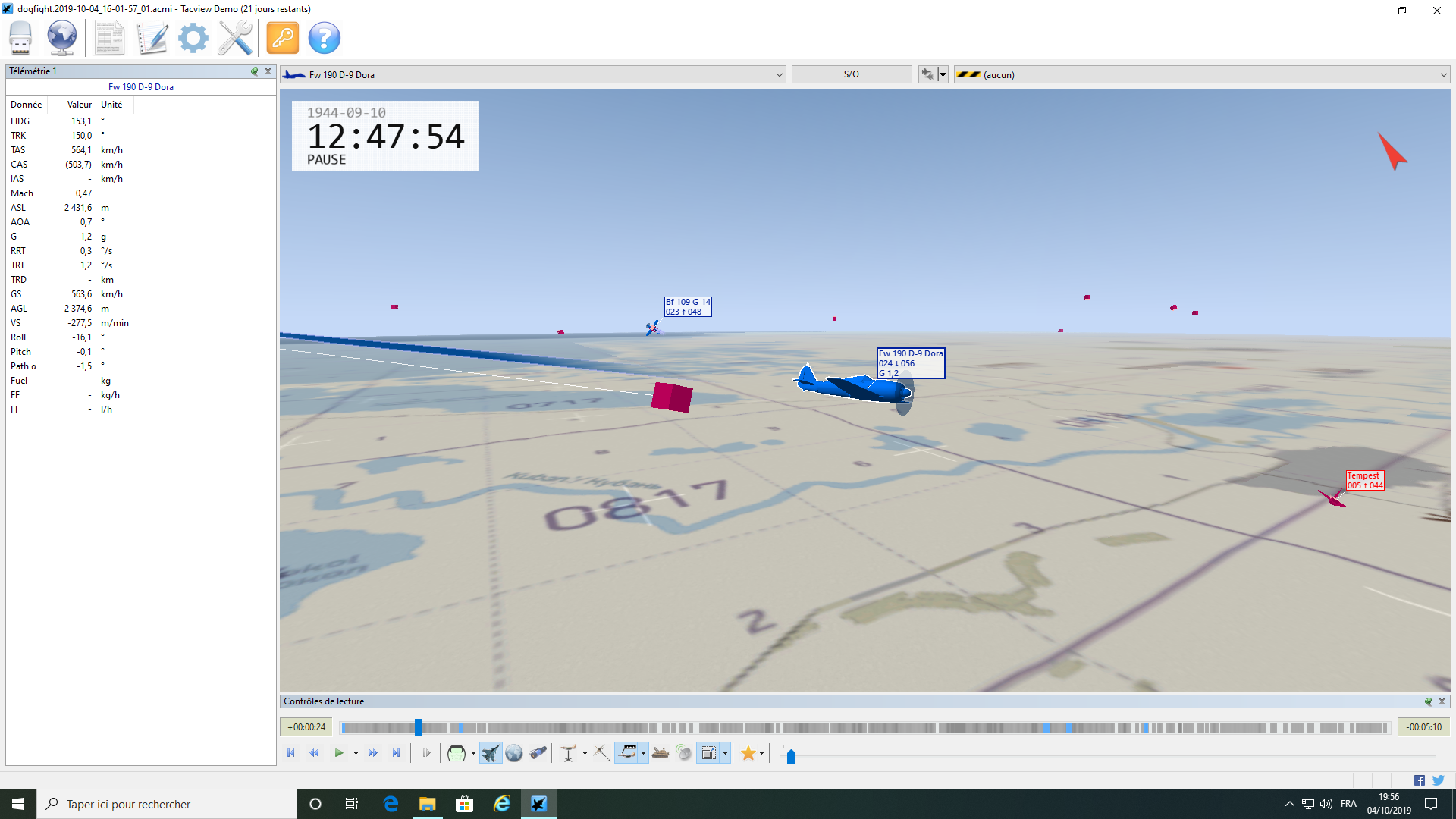Screen dimensions: 1456x819
Task: Close the Contrôles de lecture panel
Action: point(1442,701)
